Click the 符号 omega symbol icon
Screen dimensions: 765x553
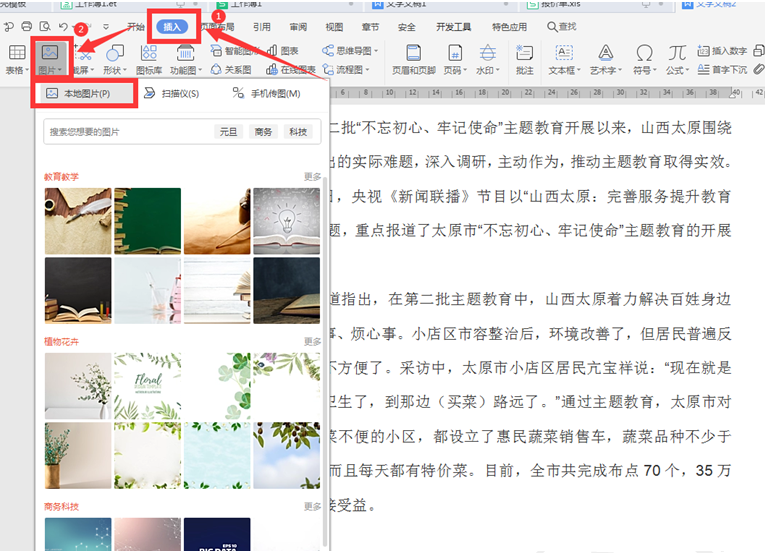(644, 53)
